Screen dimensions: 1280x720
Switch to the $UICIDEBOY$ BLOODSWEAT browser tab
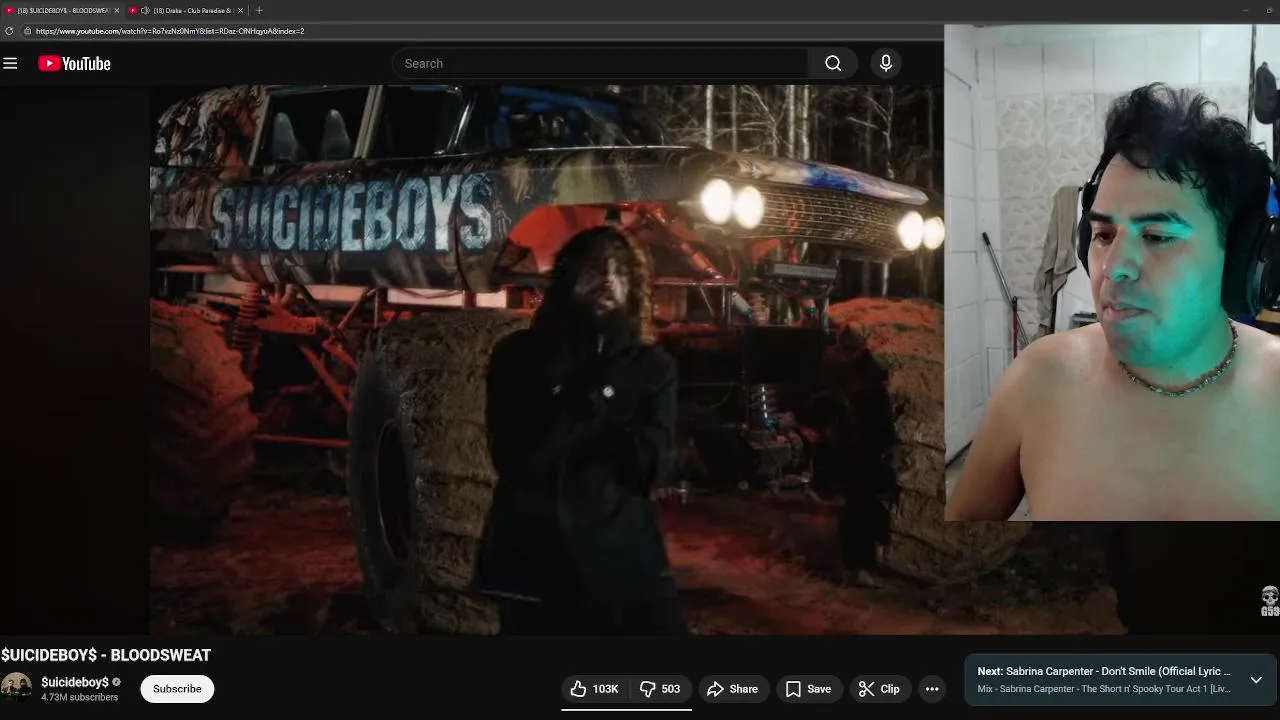pyautogui.click(x=64, y=10)
